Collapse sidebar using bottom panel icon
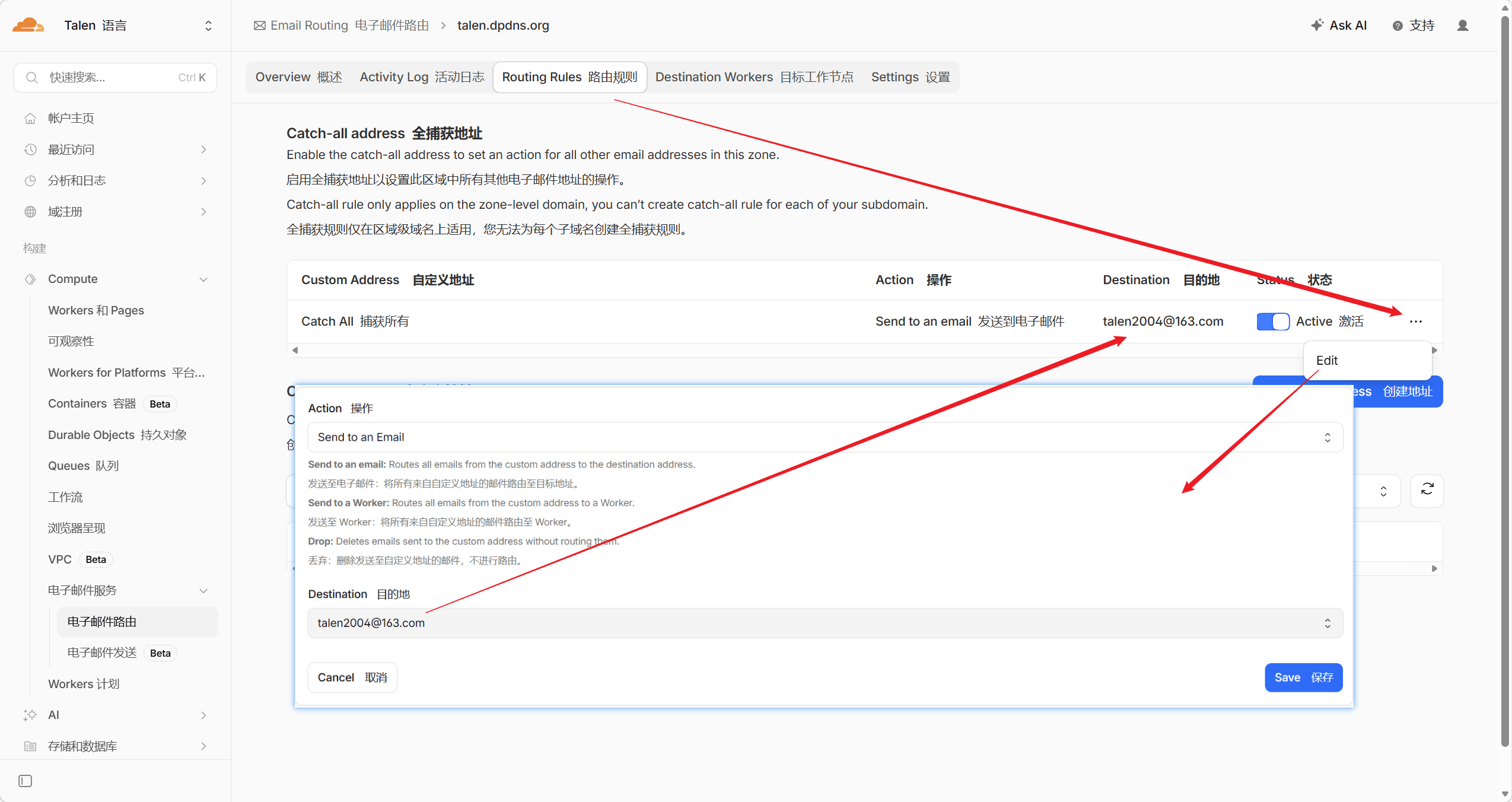The image size is (1512, 802). click(x=25, y=781)
